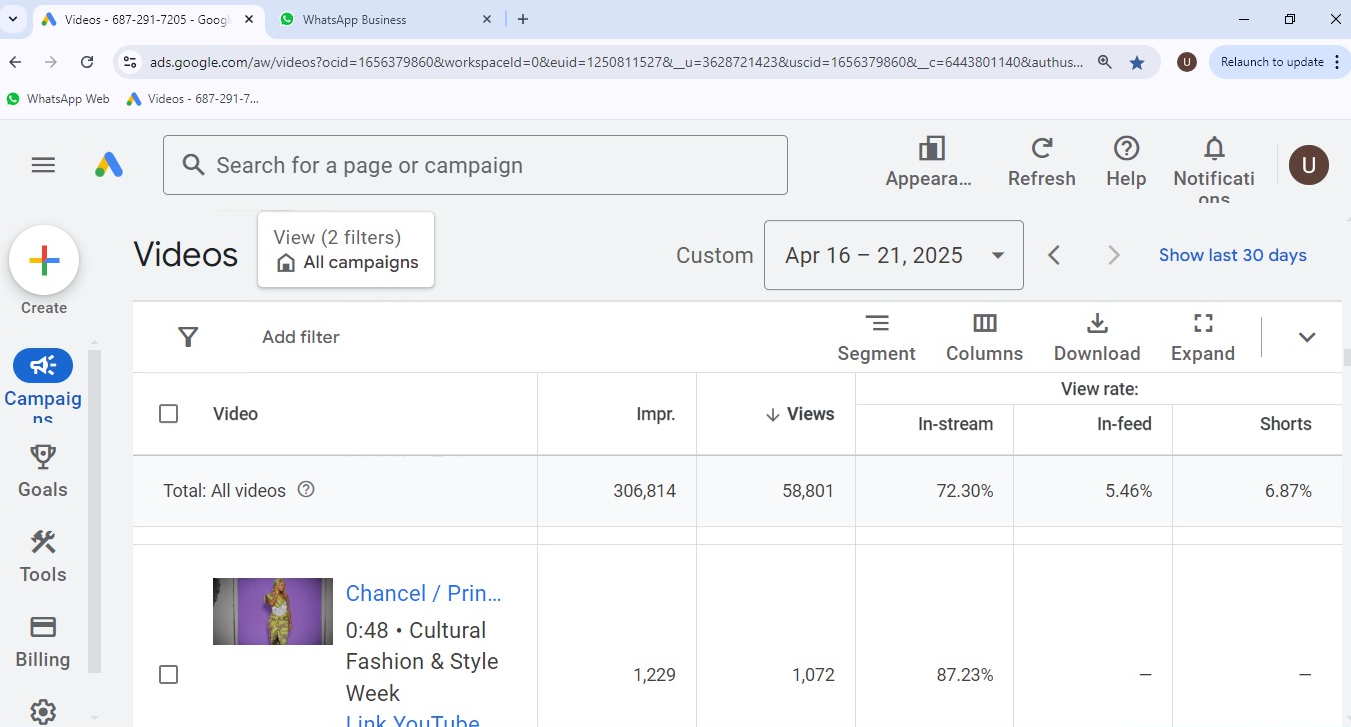Check the Chancel video row checkbox
Screen dimensions: 1351x727
point(169,675)
